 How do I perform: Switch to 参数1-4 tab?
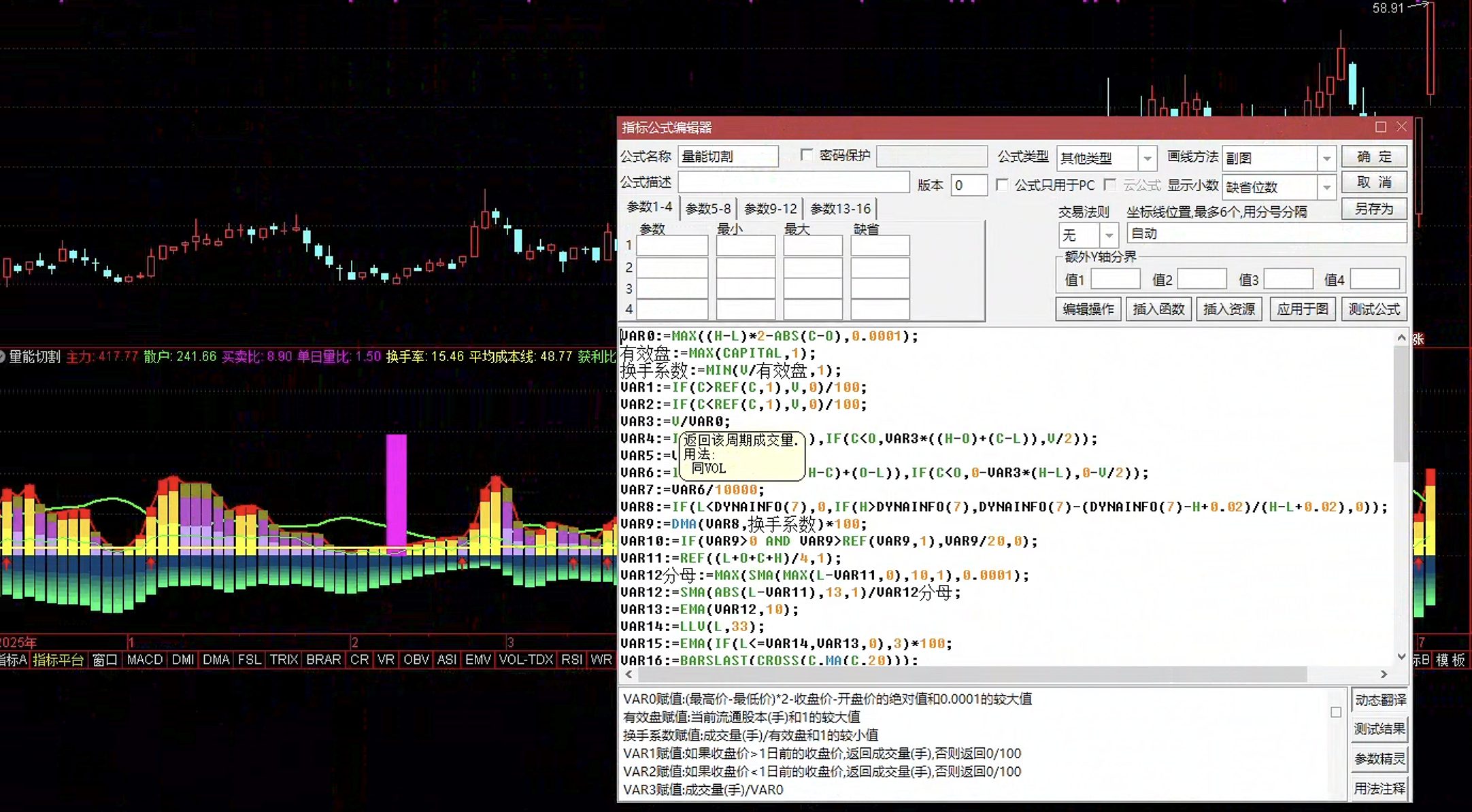click(649, 207)
